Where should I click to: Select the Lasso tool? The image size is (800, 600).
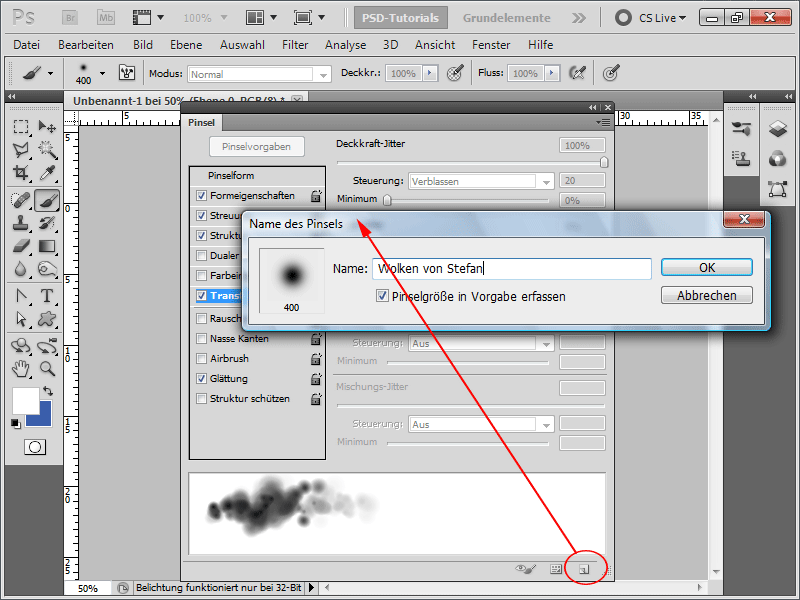tap(20, 149)
